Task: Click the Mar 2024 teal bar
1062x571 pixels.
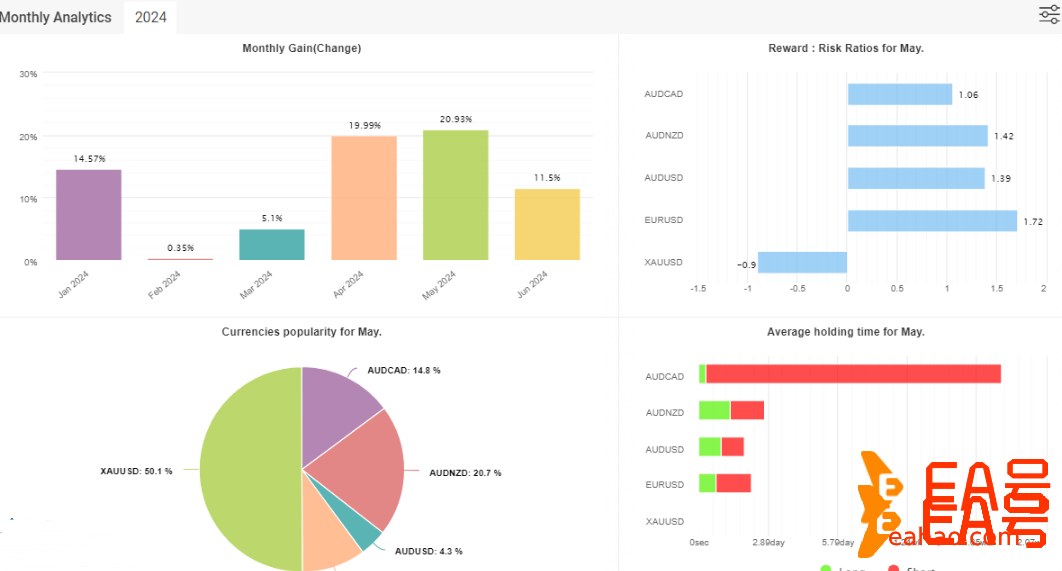Action: [x=272, y=244]
